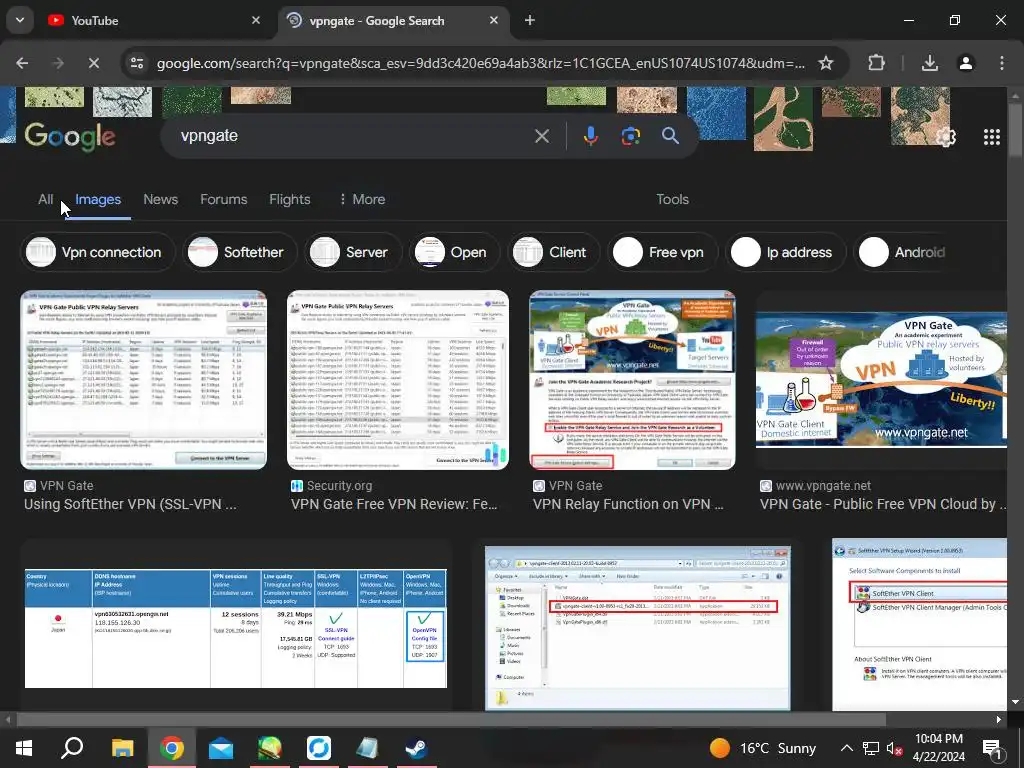Image resolution: width=1024 pixels, height=768 pixels.
Task: Filter by Client chip
Action: pyautogui.click(x=553, y=252)
